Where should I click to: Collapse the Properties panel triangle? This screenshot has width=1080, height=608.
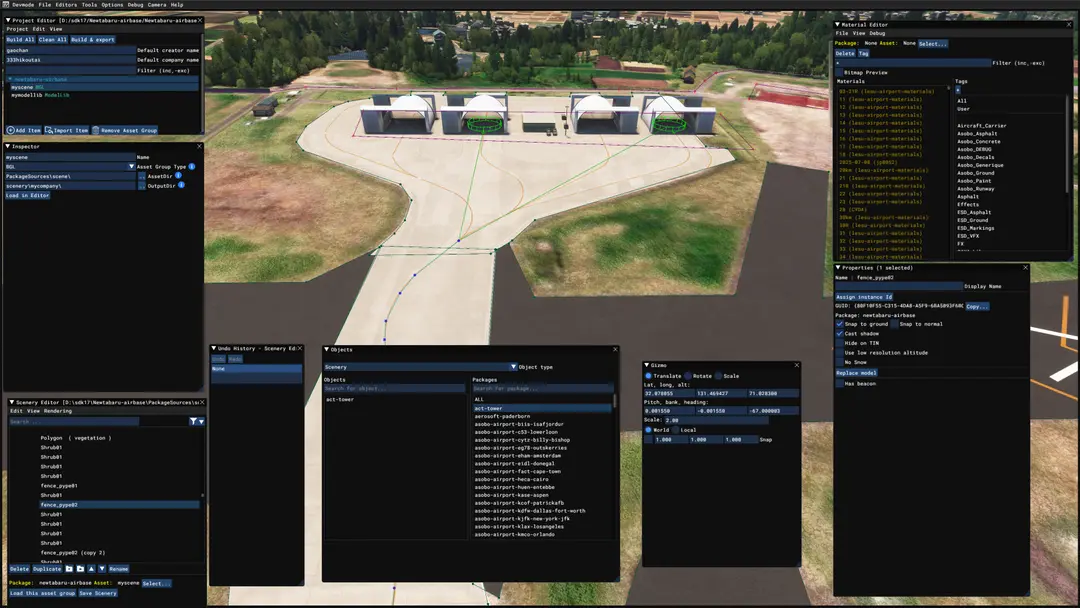838,268
